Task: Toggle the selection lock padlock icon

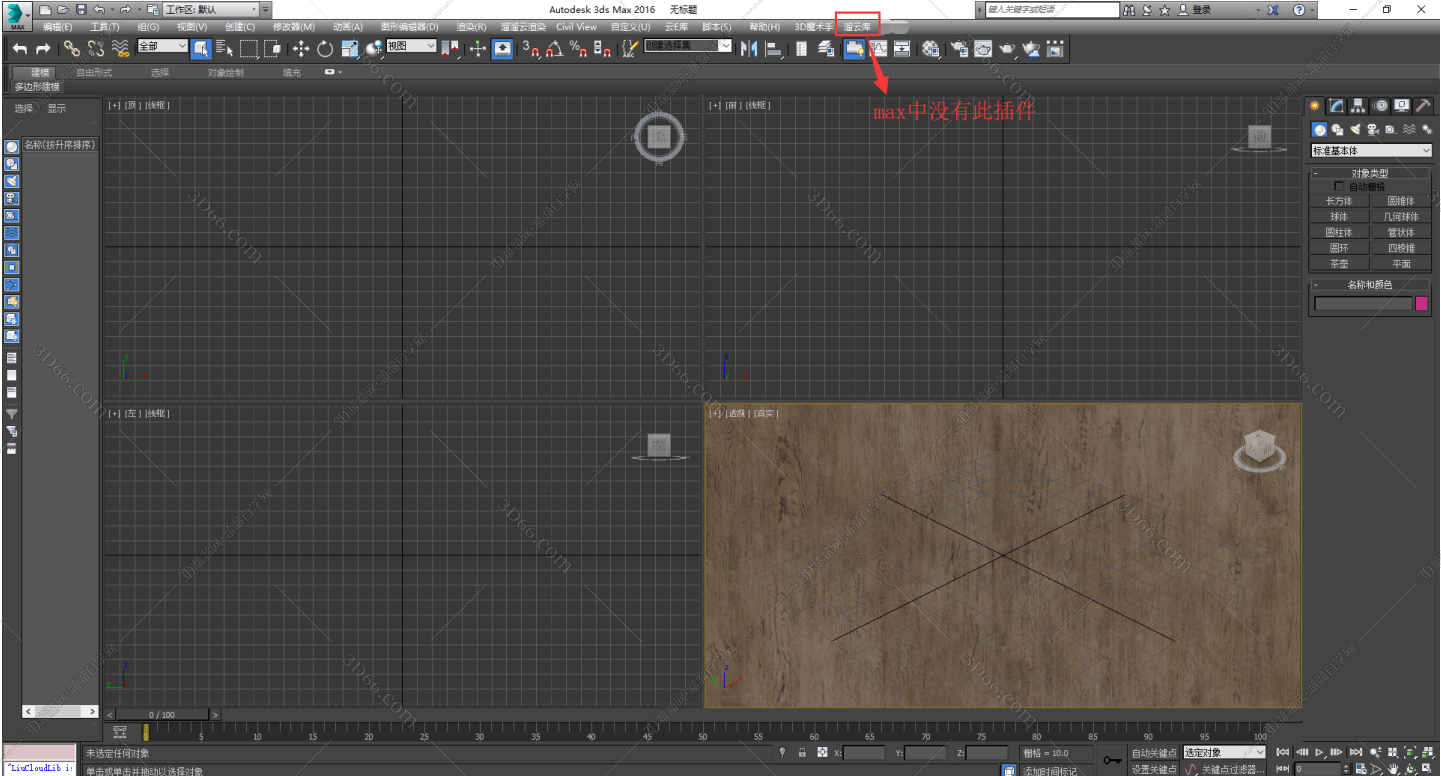Action: pyautogui.click(x=802, y=752)
